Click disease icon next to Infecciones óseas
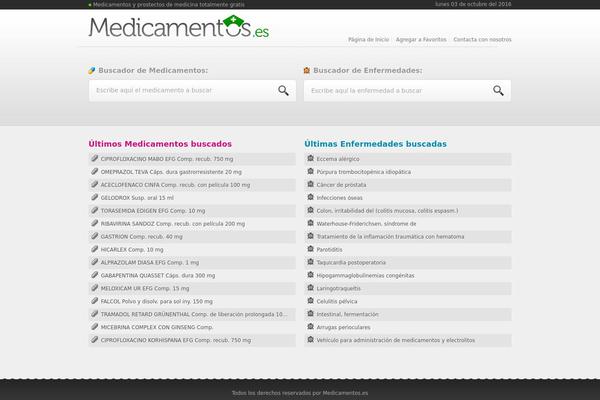Image resolution: width=600 pixels, height=400 pixels. point(310,197)
